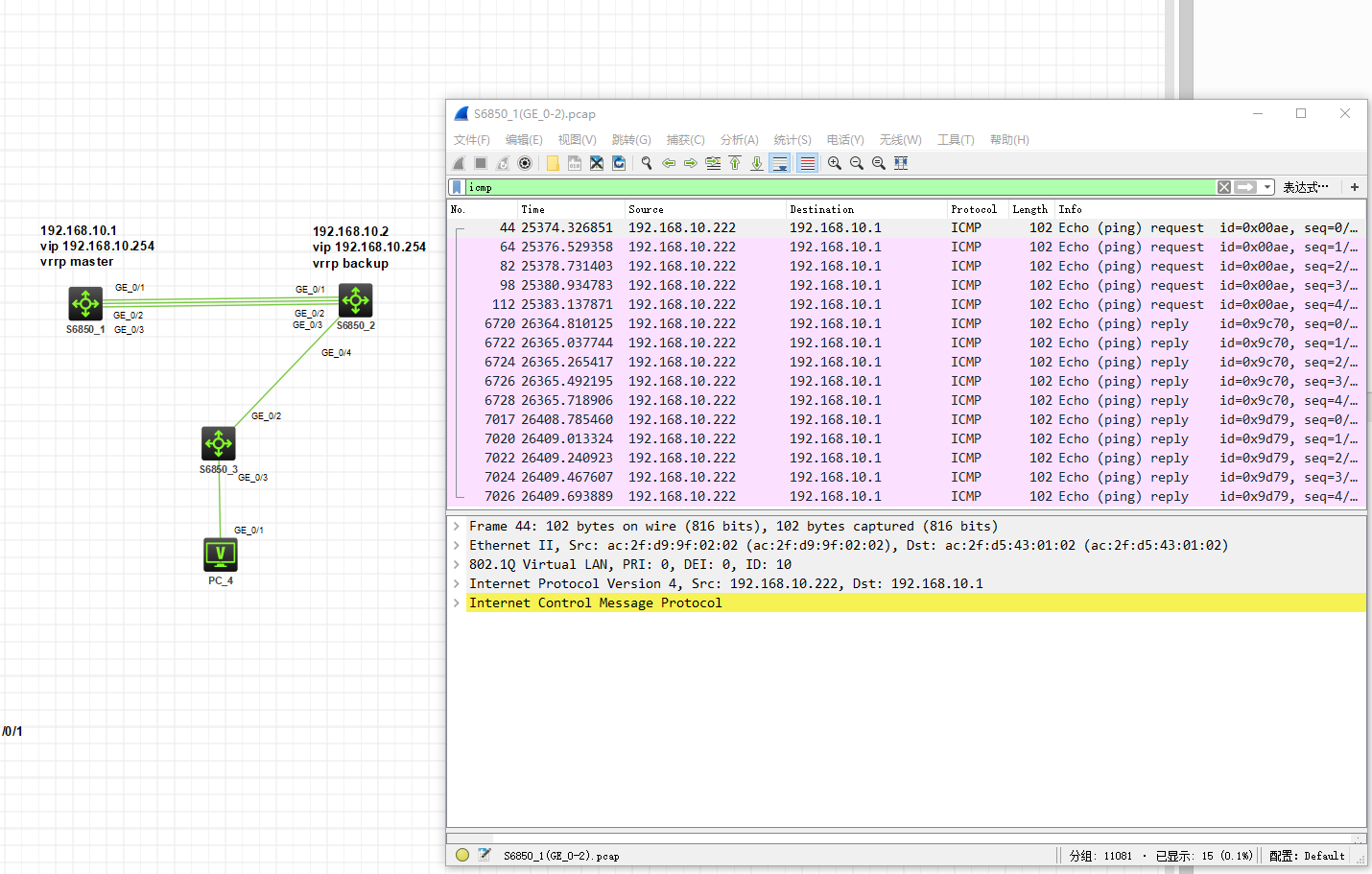Toggle packet list colorization
The image size is (1372, 874).
click(x=808, y=163)
